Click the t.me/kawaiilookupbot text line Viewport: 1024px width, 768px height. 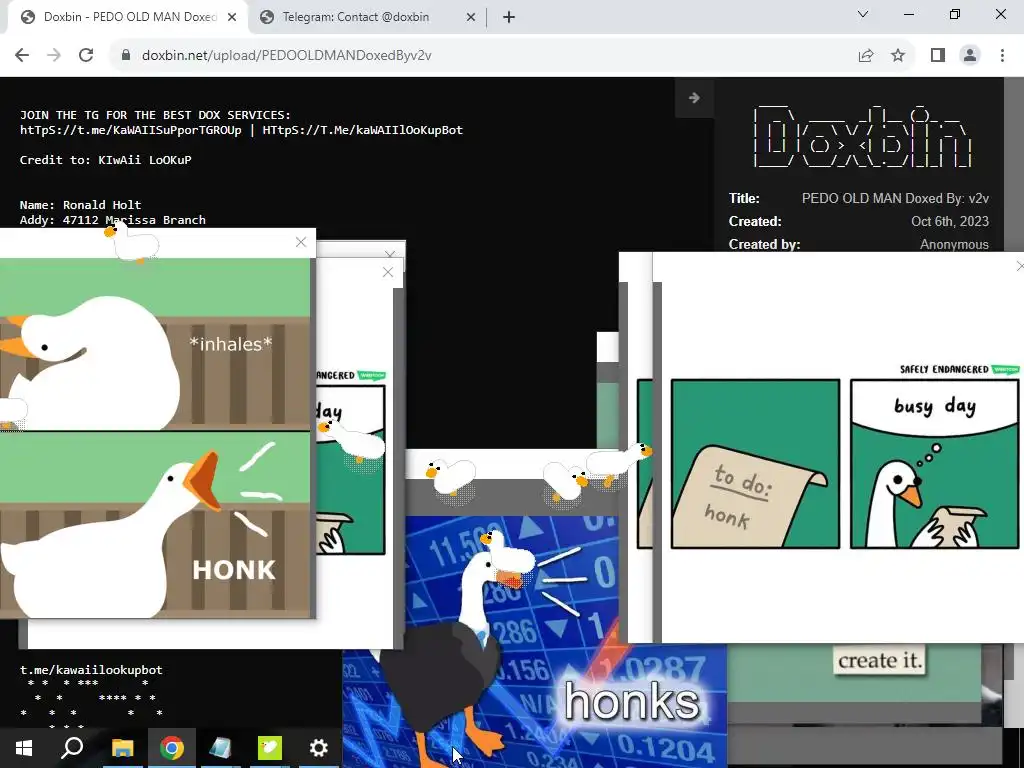[91, 670]
